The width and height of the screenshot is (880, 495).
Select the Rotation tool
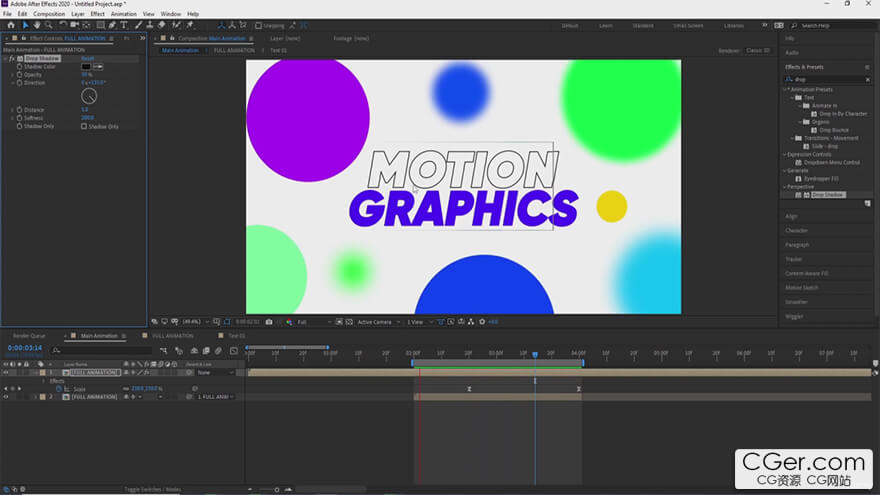(63, 25)
